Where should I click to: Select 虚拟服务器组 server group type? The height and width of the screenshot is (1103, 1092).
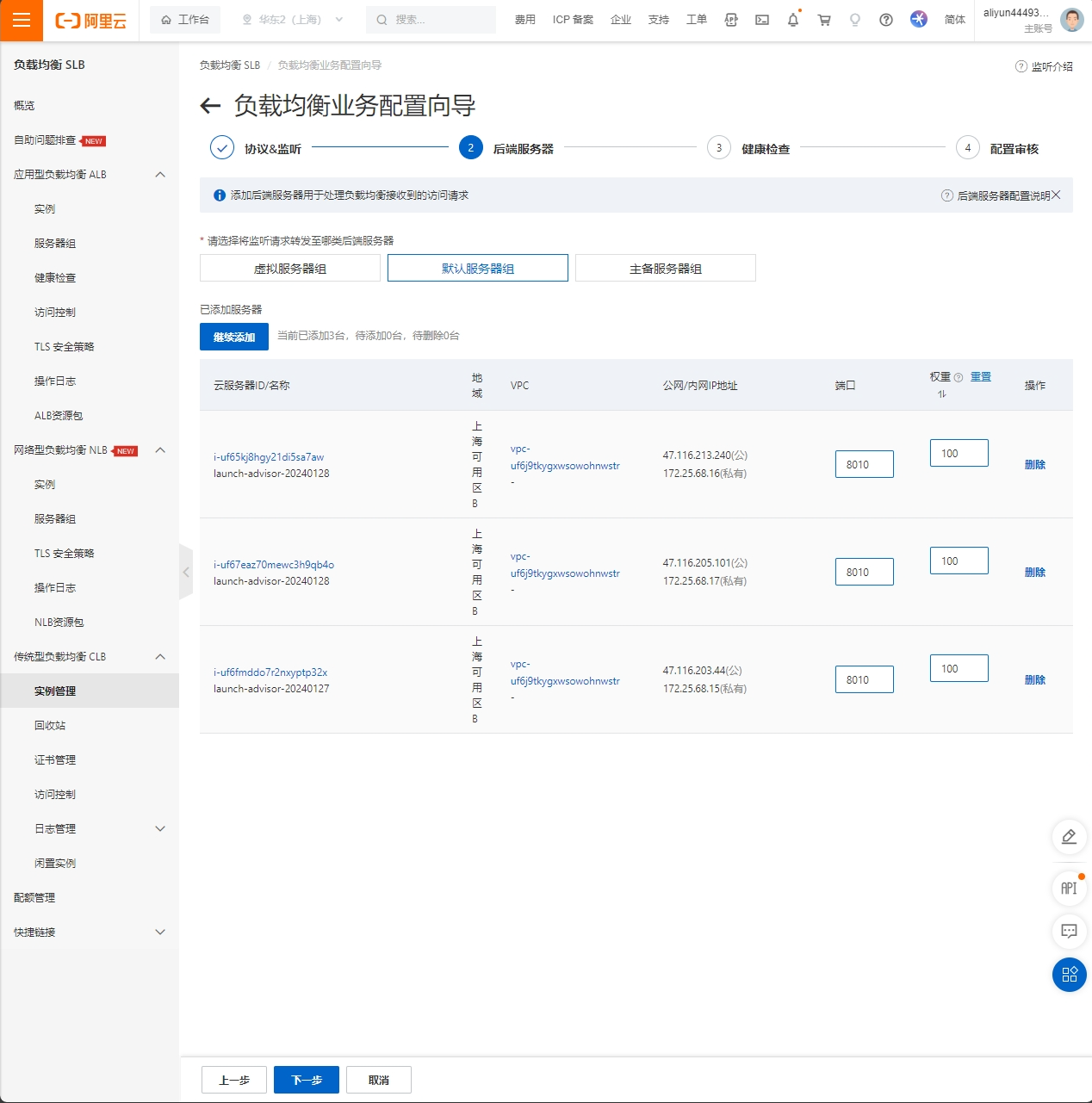(290, 269)
